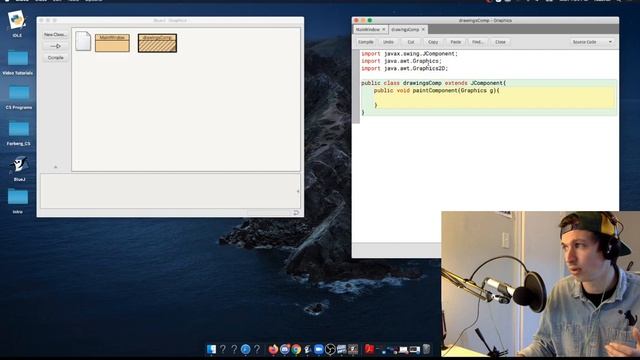Image resolution: width=640 pixels, height=360 pixels.
Task: Click the inheritance arrow button in BlueJ
Action: point(55,46)
